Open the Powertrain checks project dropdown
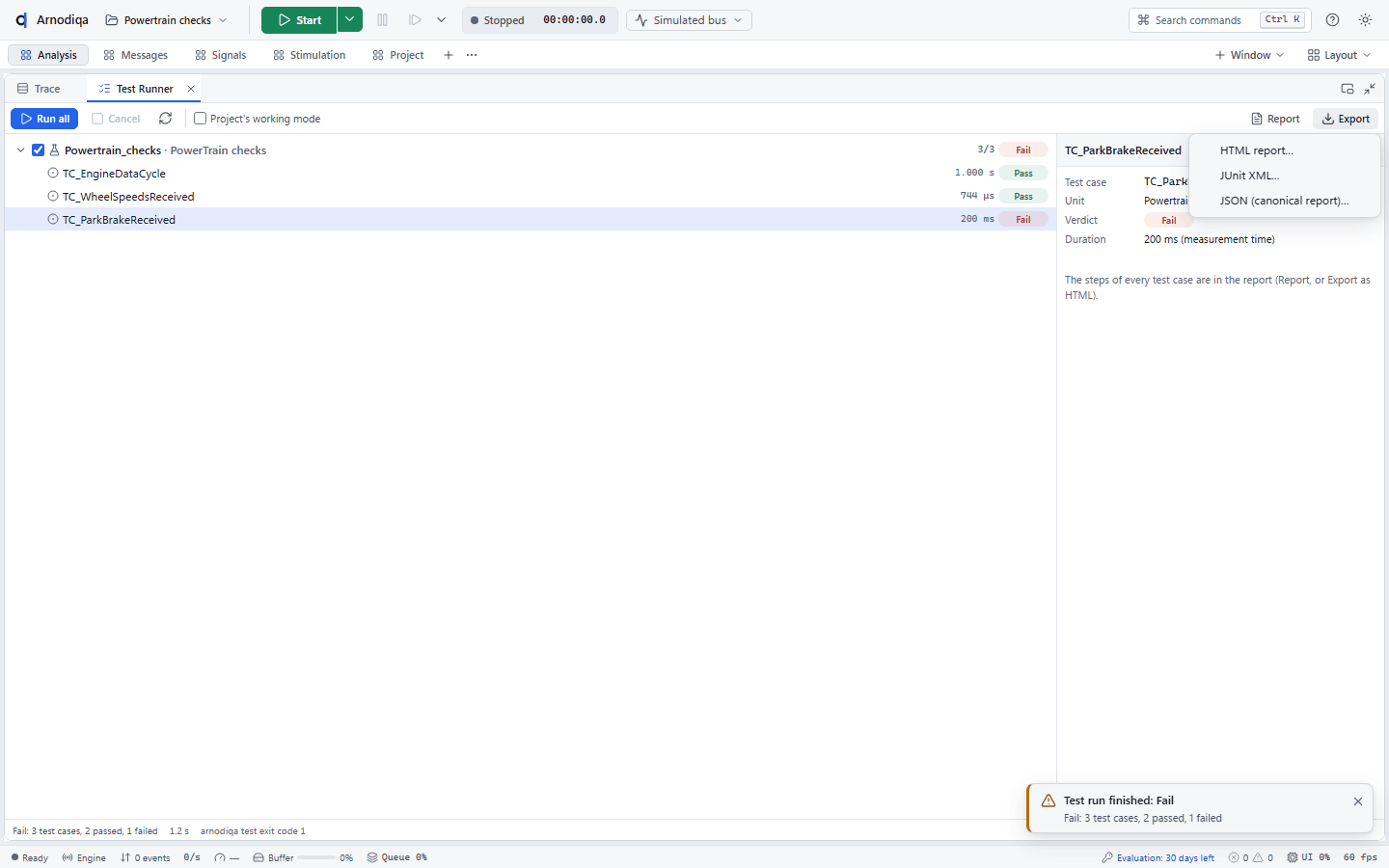This screenshot has height=868, width=1389. point(167,20)
